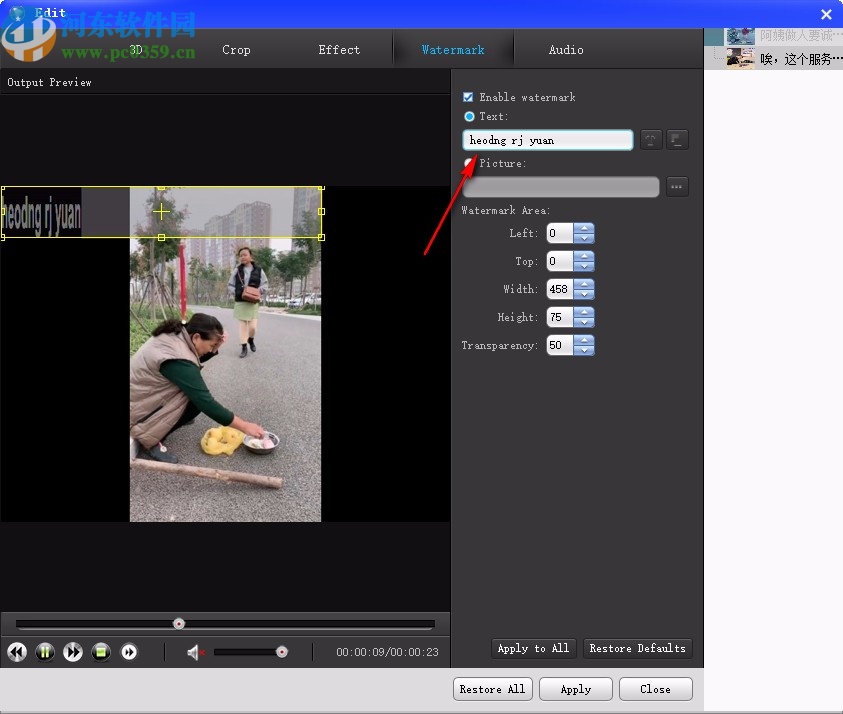This screenshot has height=714, width=843.
Task: Click the Restore Defaults button
Action: coord(637,648)
